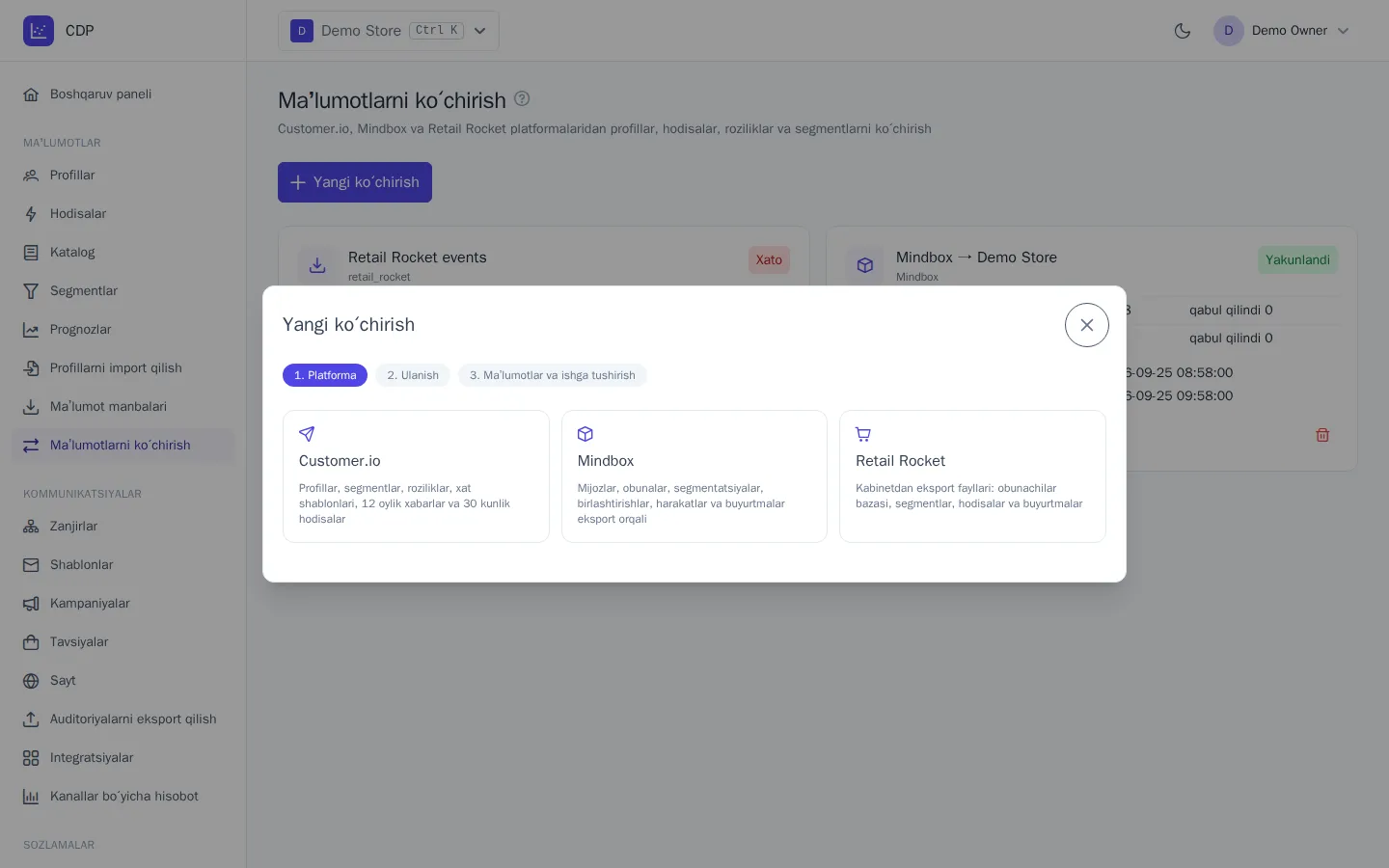The height and width of the screenshot is (868, 1389).
Task: Click the Retail Rocket events download icon
Action: tap(317, 265)
